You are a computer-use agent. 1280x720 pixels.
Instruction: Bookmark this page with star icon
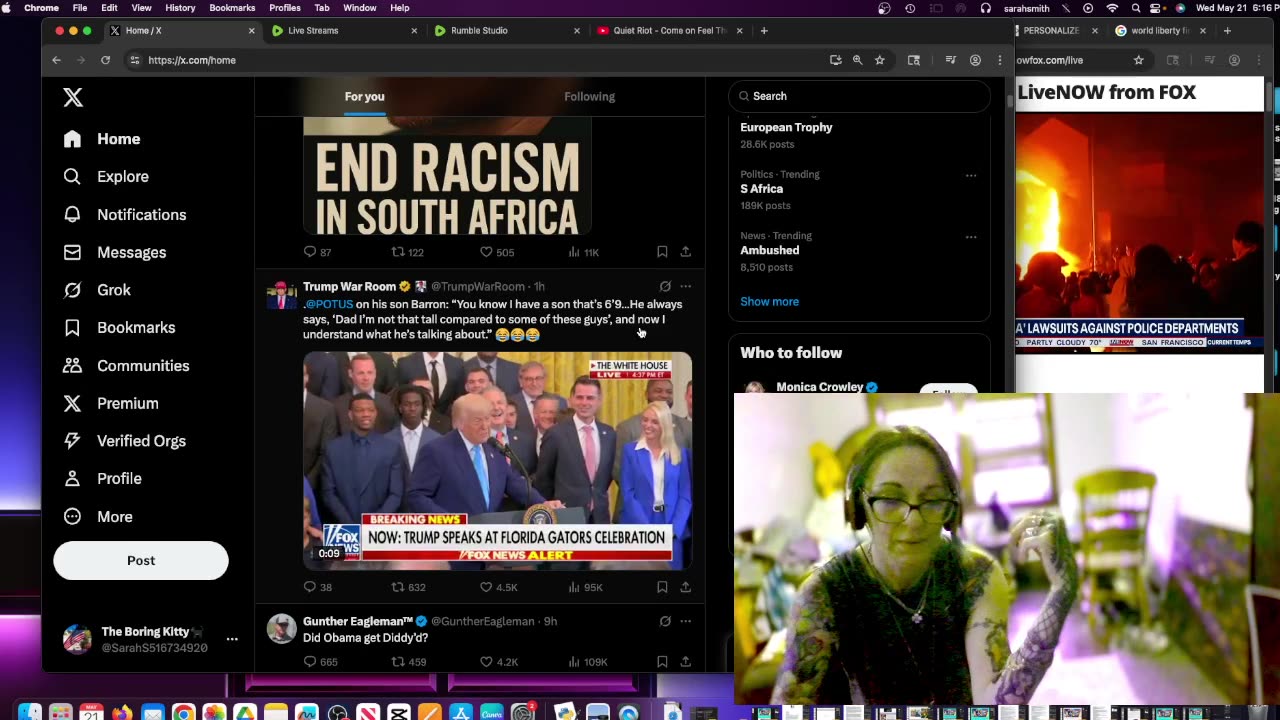pyautogui.click(x=880, y=60)
